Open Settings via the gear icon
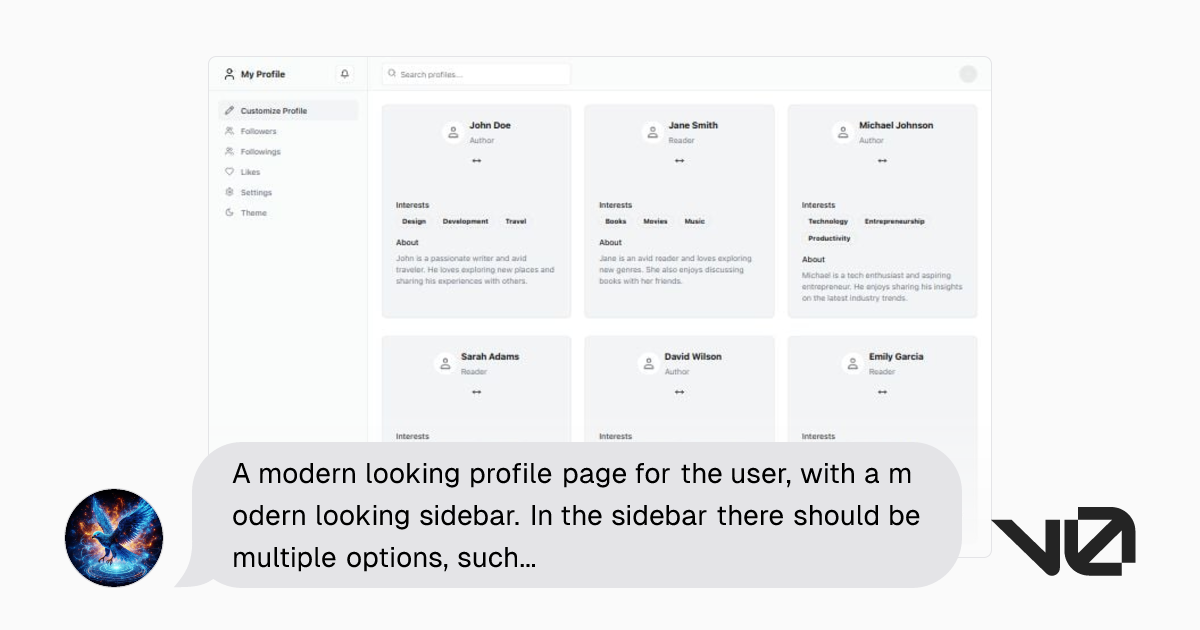The width and height of the screenshot is (1200, 630). click(x=230, y=192)
